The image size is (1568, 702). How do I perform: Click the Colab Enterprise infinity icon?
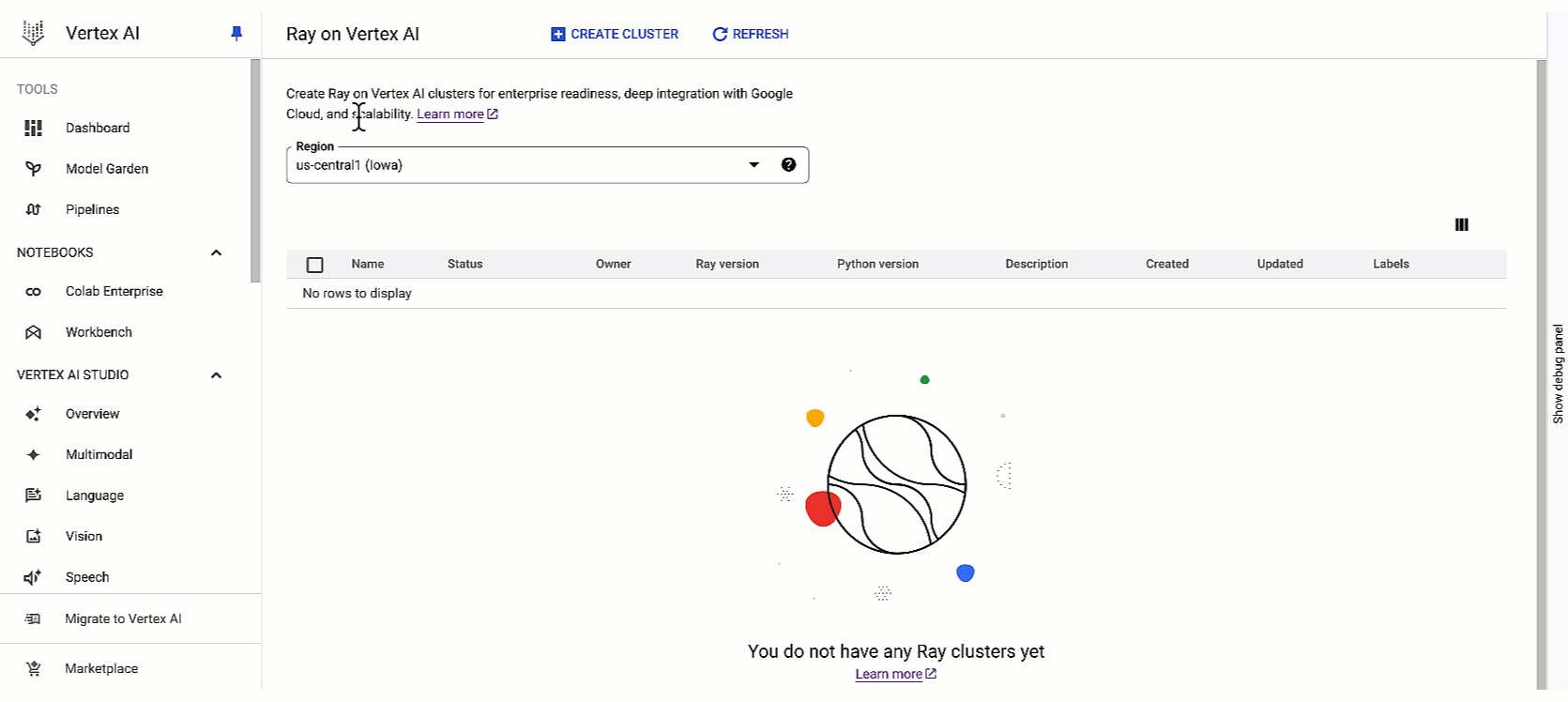click(x=34, y=292)
